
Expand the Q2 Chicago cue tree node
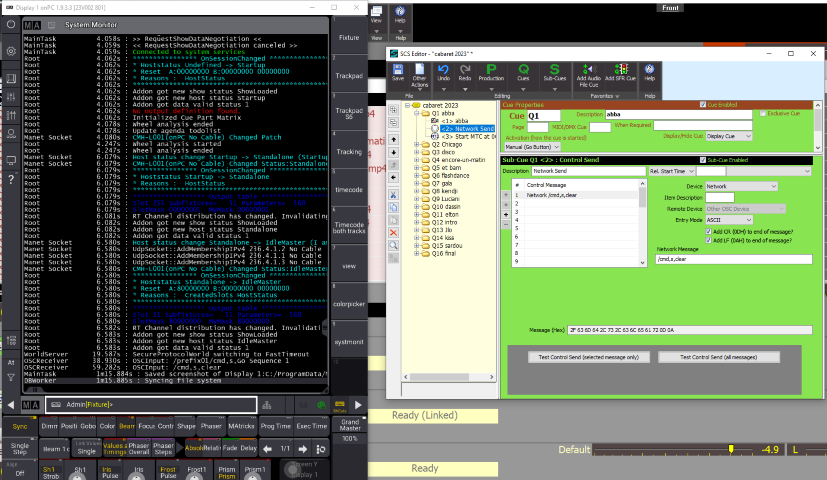pyautogui.click(x=416, y=144)
